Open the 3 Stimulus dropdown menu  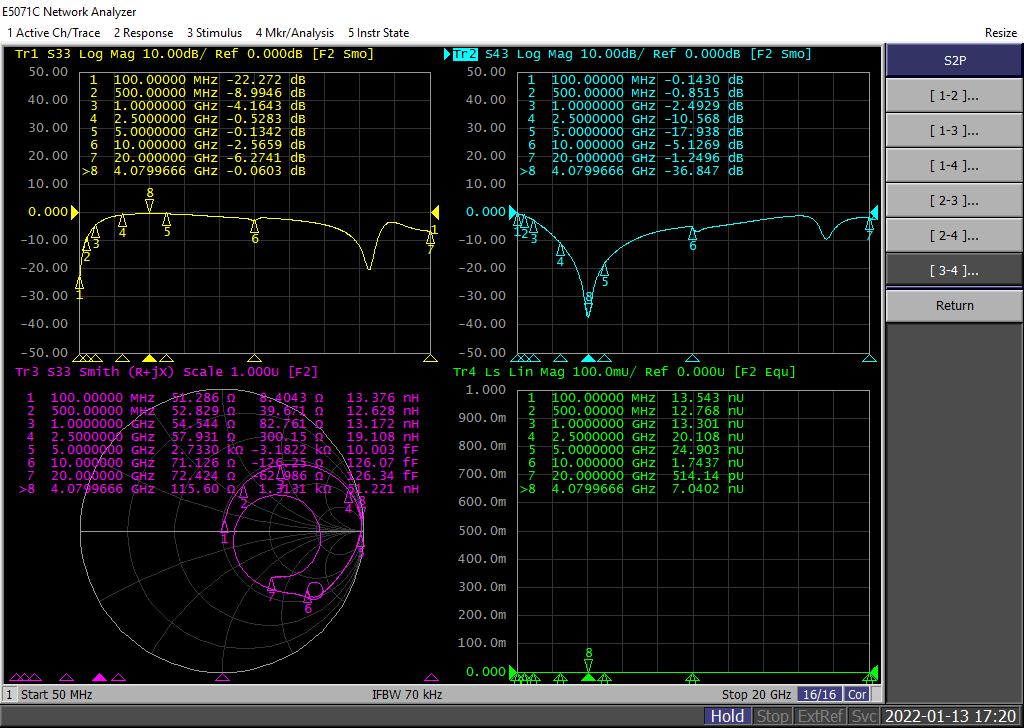coord(214,33)
